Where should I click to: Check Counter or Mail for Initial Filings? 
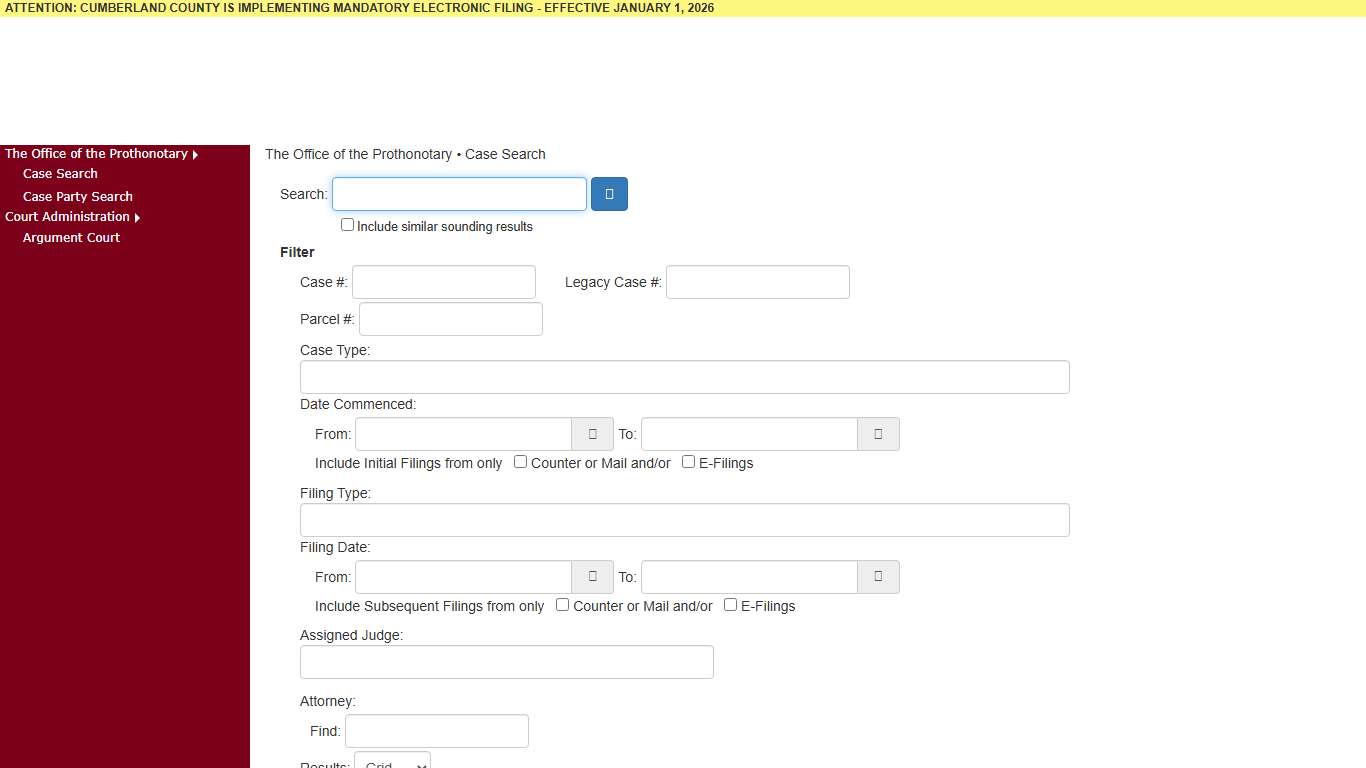(x=521, y=462)
